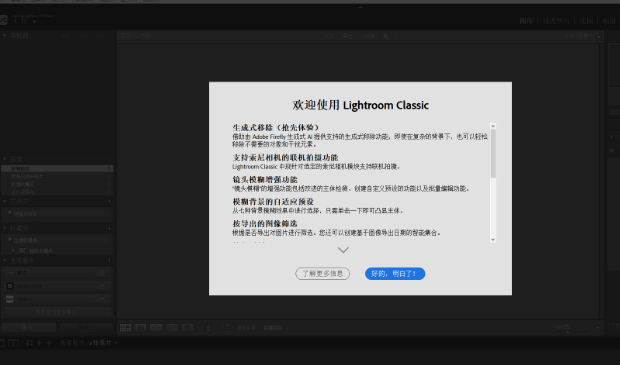This screenshot has height=365, width=620.
Task: Click the down chevron below the feature list
Action: coord(343,250)
